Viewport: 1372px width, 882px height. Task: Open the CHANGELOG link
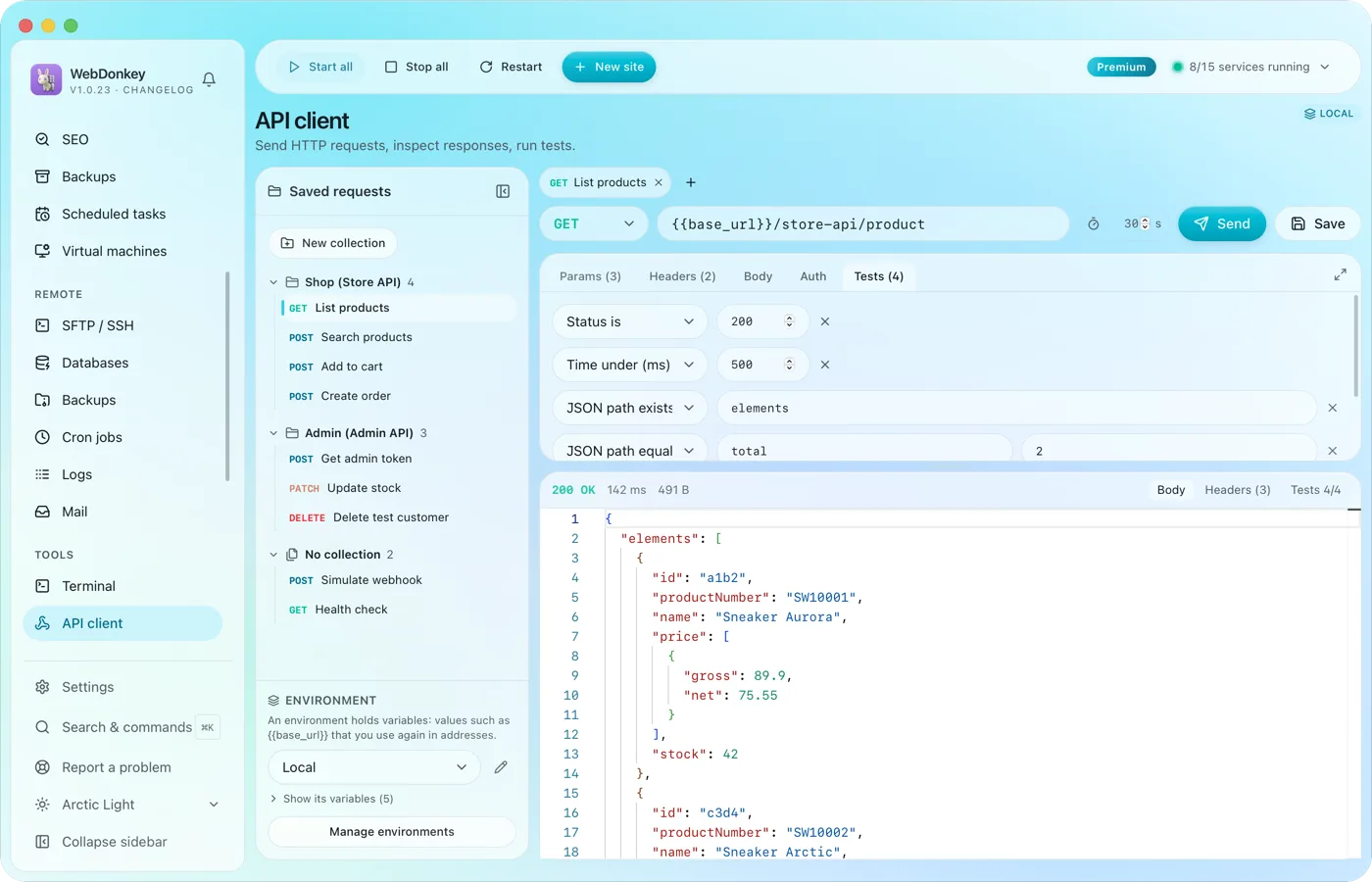click(158, 90)
